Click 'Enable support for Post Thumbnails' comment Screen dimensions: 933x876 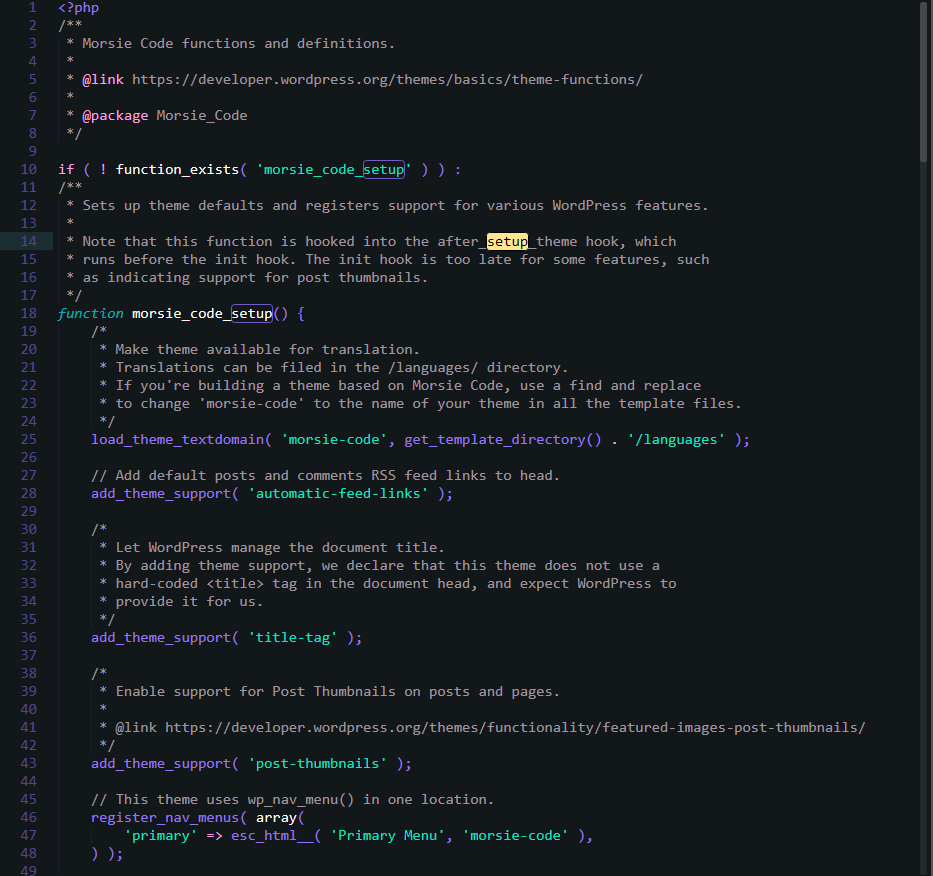[338, 692]
